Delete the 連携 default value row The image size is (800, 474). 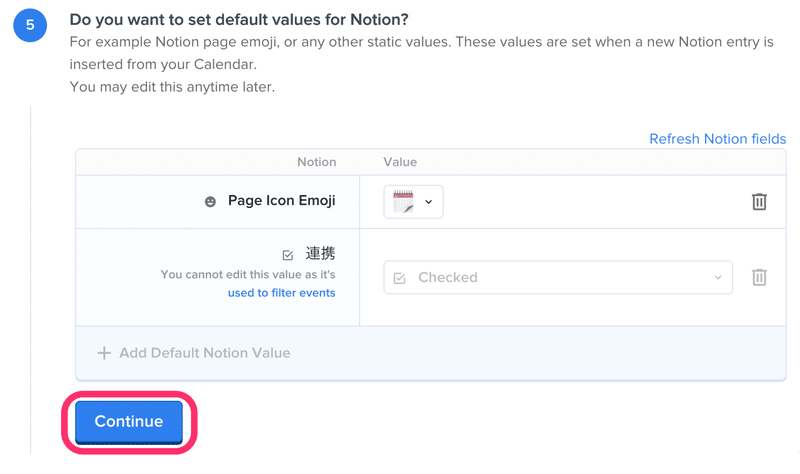(759, 277)
